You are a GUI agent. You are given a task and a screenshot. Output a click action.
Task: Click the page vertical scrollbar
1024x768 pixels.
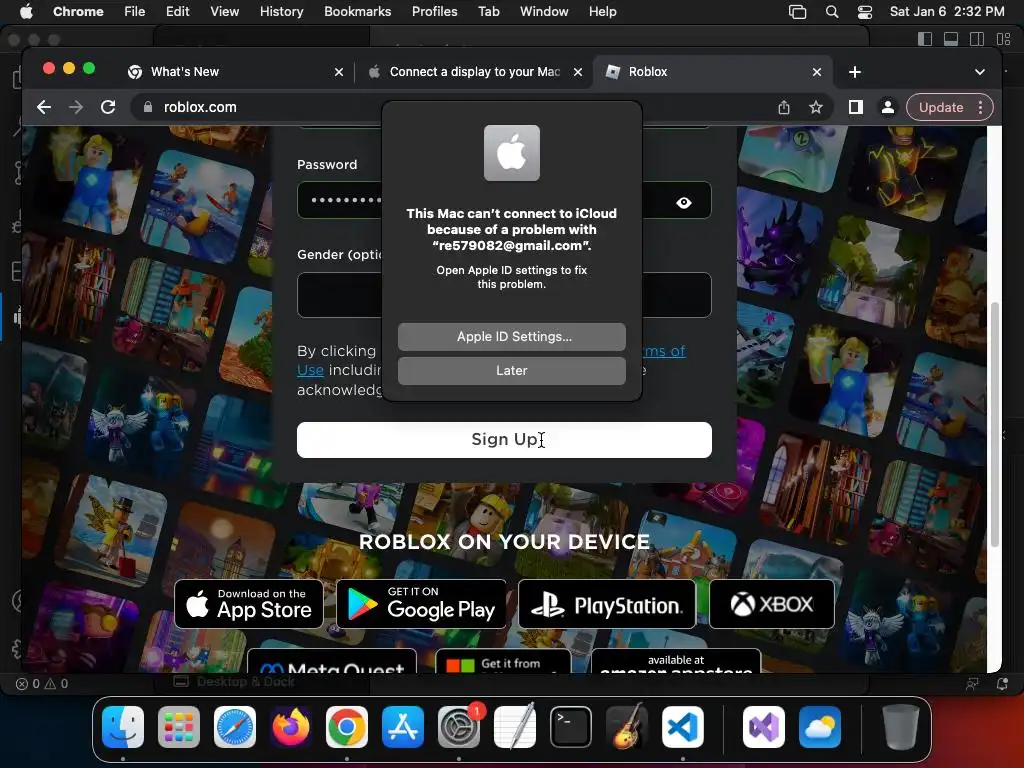pos(995,424)
